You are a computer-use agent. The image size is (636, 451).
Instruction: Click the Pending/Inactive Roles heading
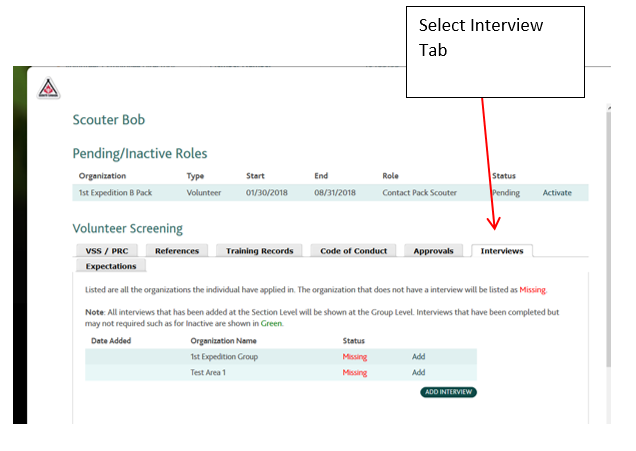pyautogui.click(x=140, y=153)
